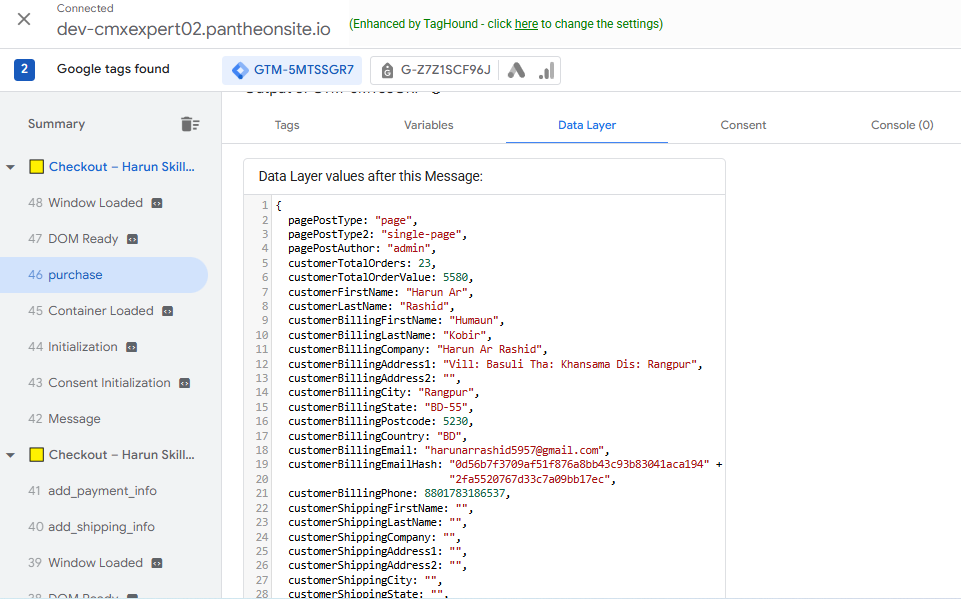Click the blue badge showing 2 tags found
961x599 pixels.
point(25,69)
